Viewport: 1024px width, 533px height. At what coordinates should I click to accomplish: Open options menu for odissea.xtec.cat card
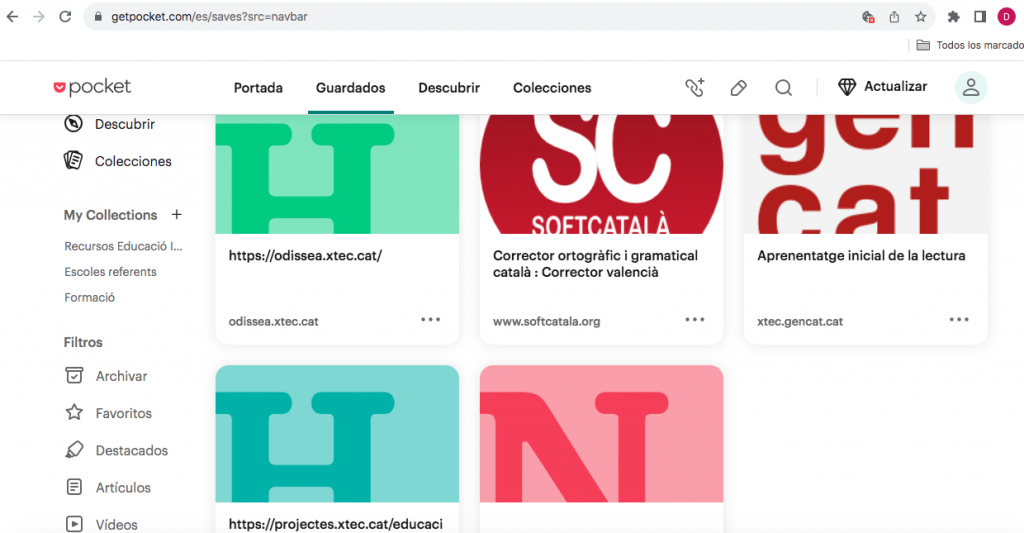coord(431,320)
